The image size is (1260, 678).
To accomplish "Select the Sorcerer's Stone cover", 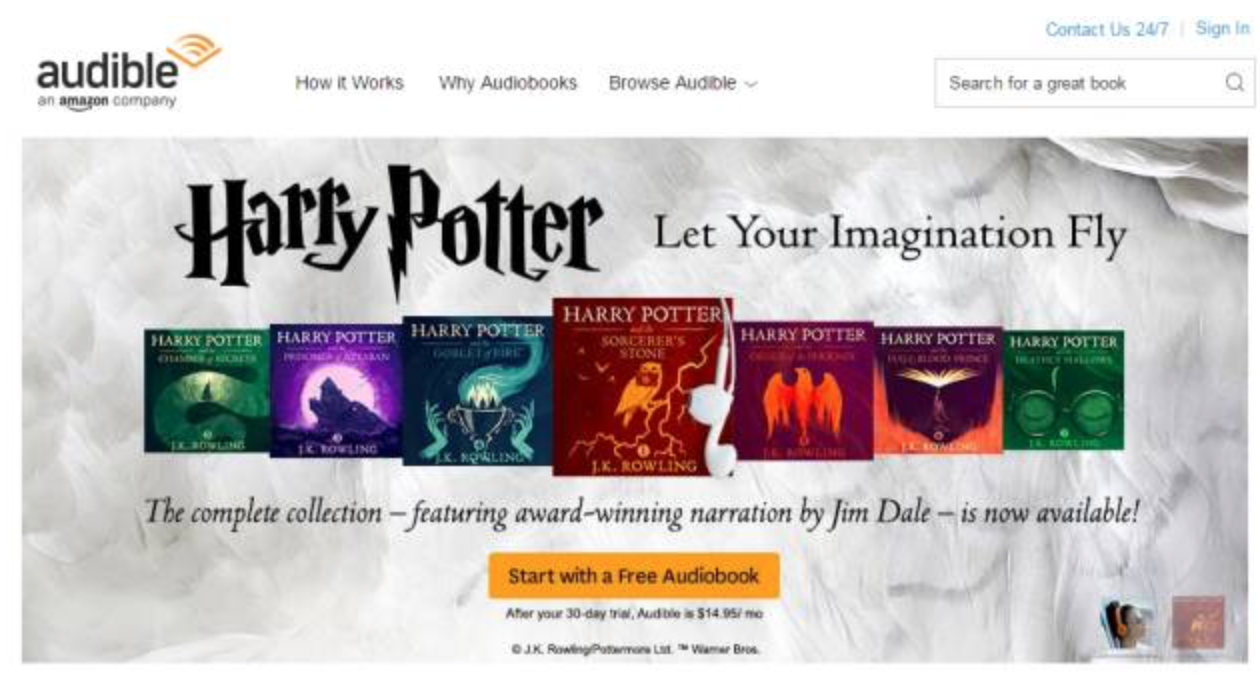I will (642, 386).
